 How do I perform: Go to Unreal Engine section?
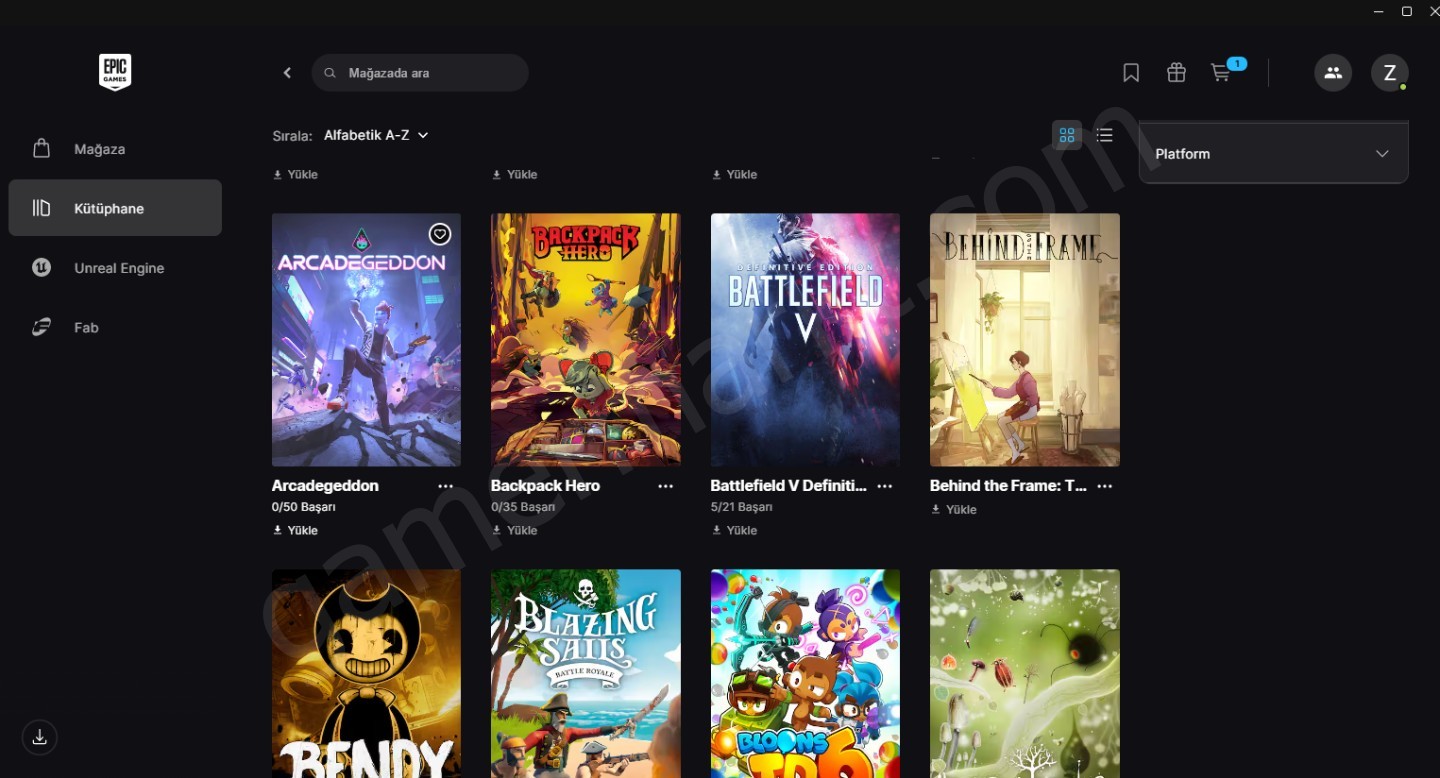click(115, 267)
